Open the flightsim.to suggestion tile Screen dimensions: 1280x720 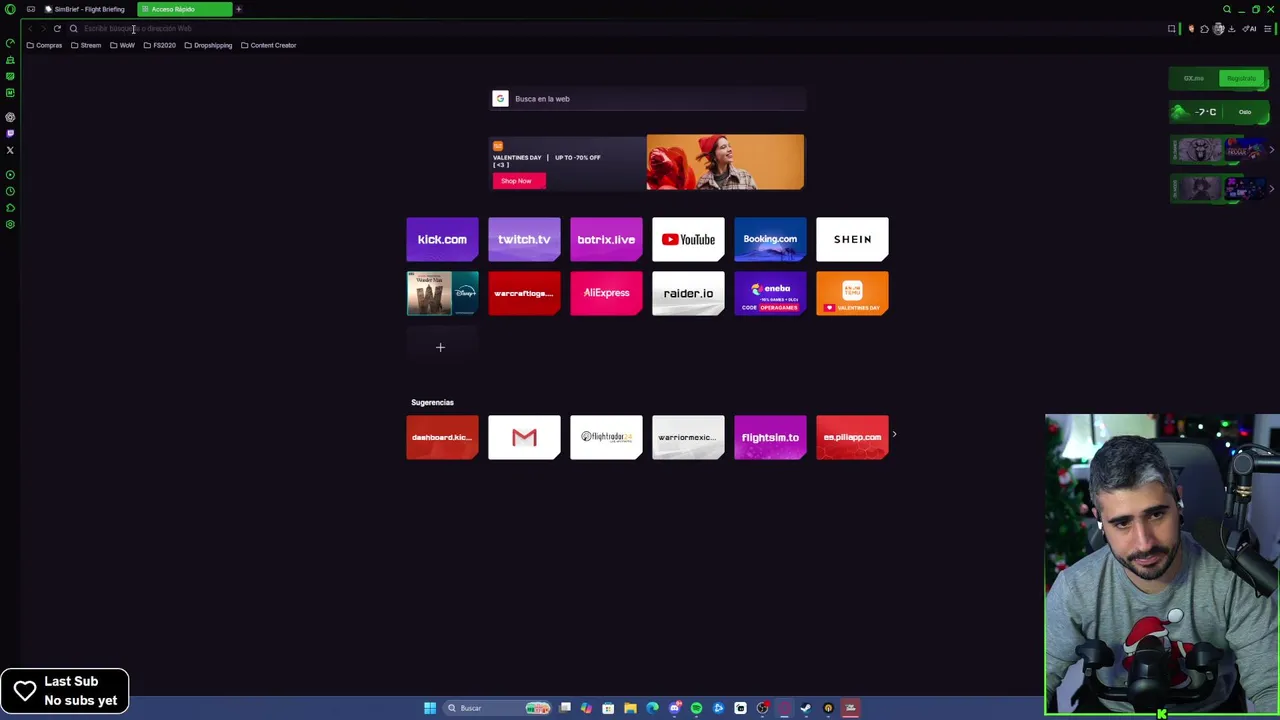[x=770, y=437]
